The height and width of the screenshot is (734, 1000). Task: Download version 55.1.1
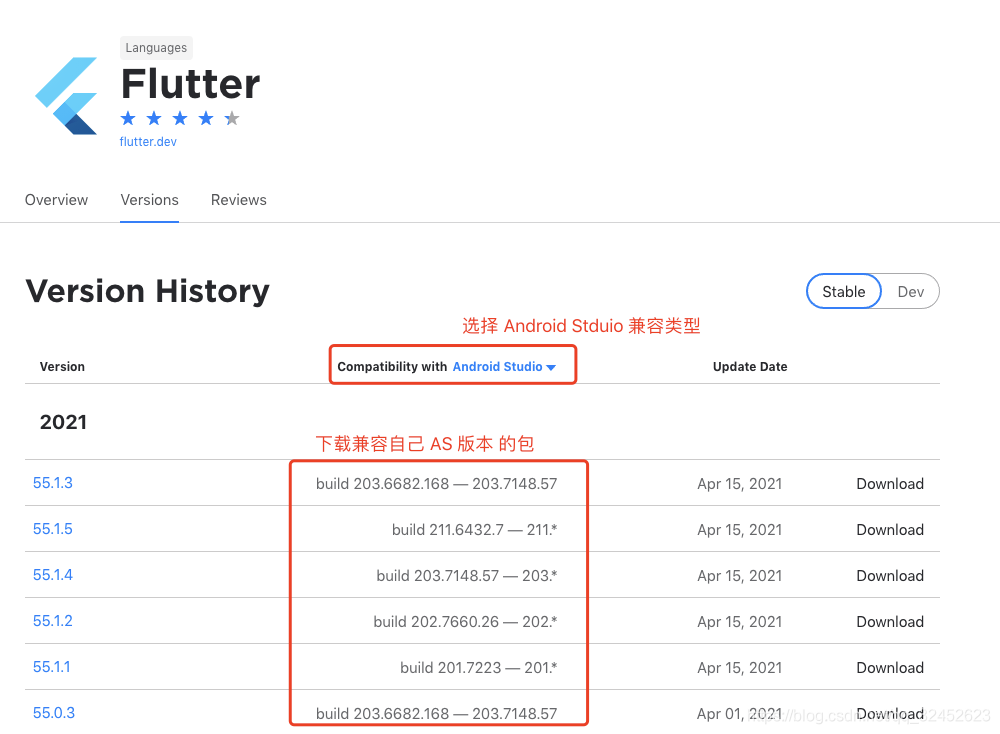[x=890, y=668]
